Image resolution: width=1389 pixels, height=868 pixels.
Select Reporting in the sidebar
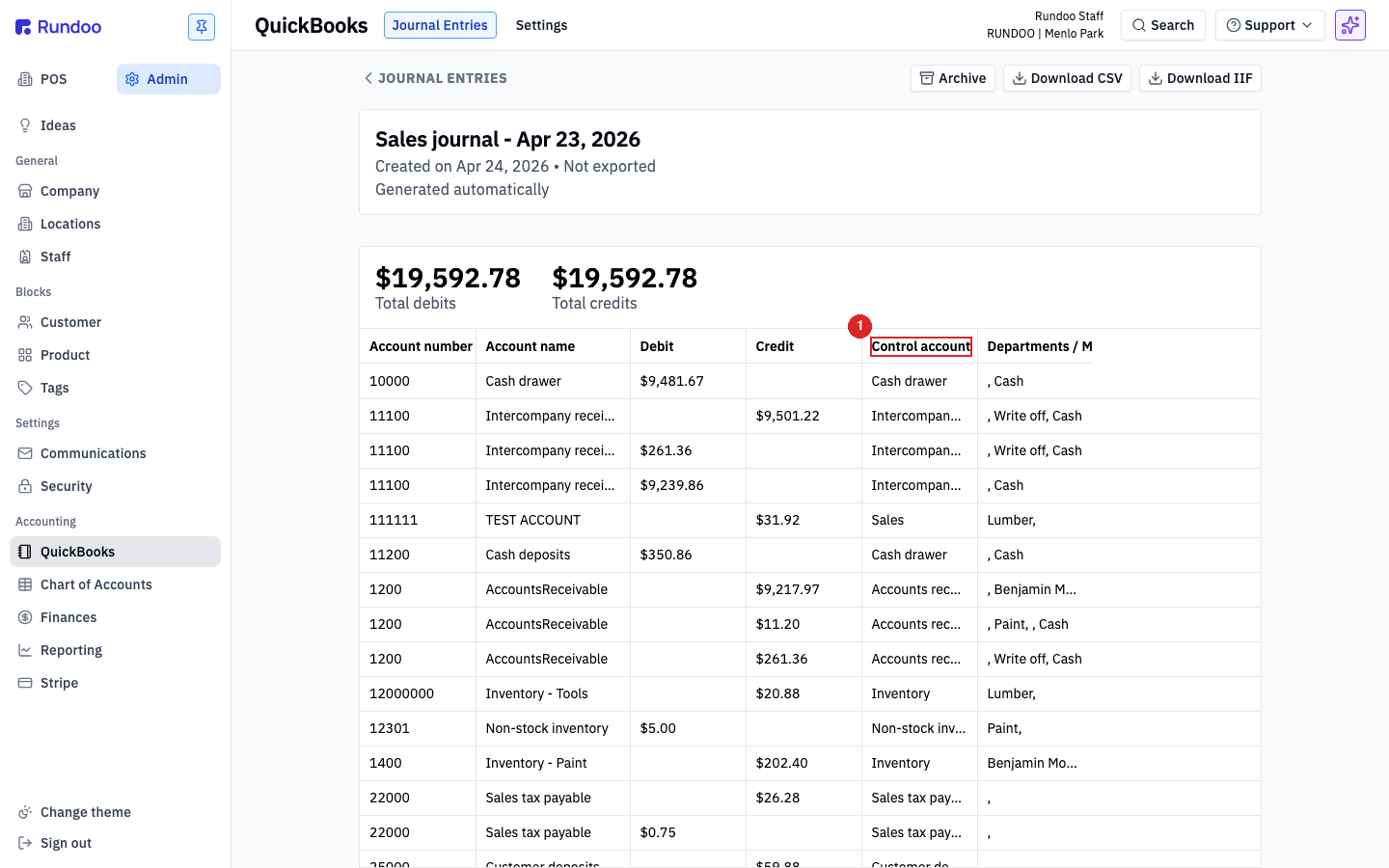(x=115, y=650)
